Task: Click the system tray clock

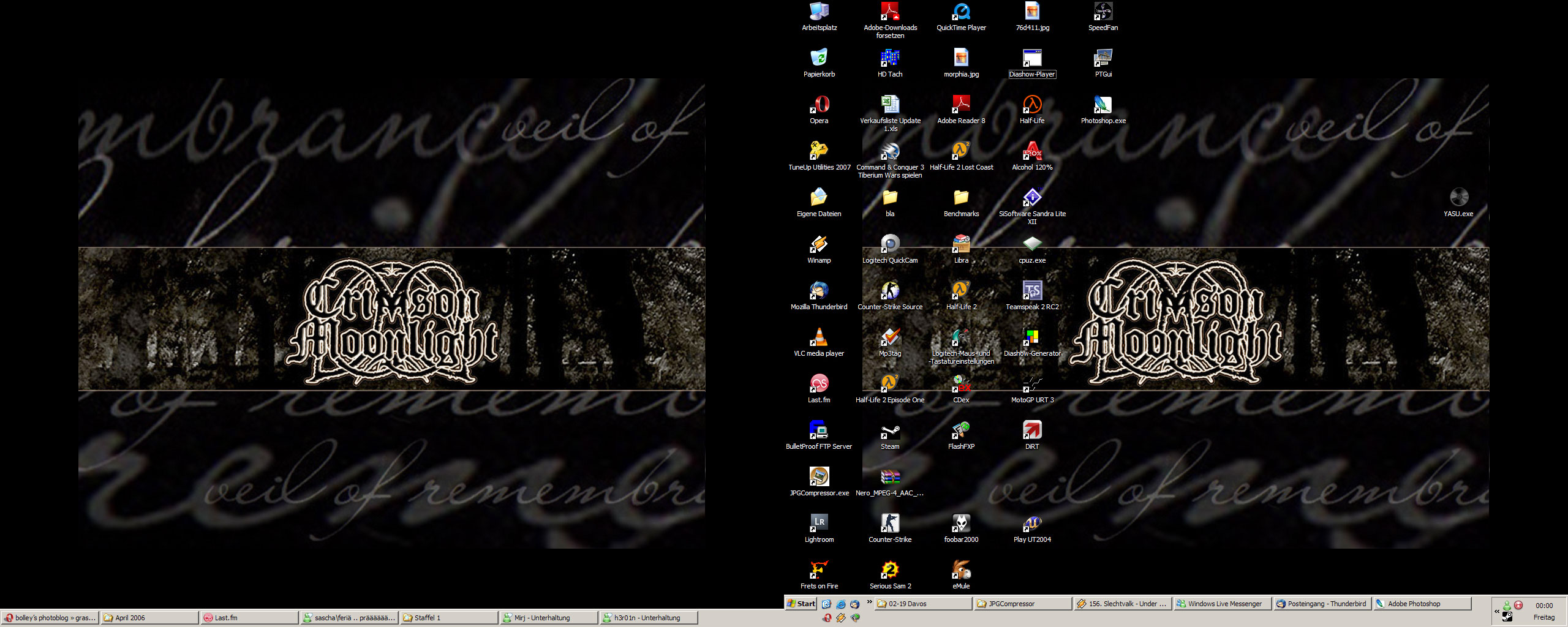Action: (1543, 606)
